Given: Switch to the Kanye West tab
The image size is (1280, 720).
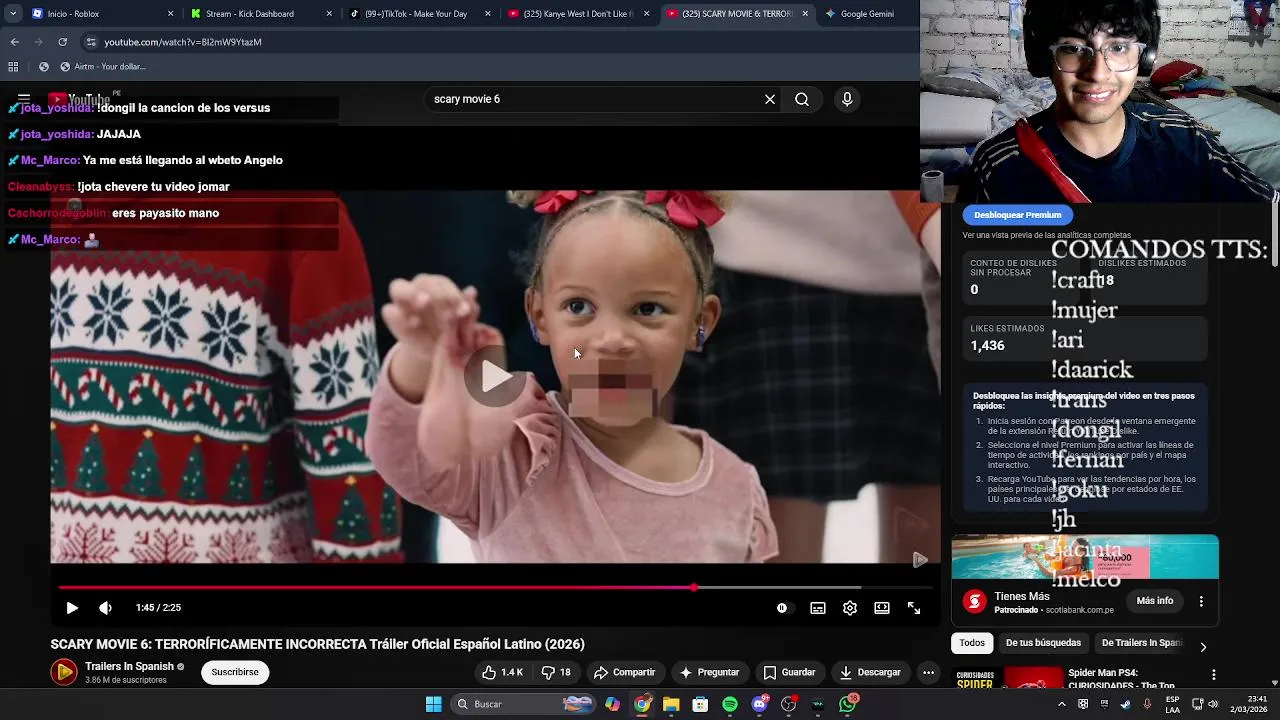Looking at the screenshot, I should [578, 14].
